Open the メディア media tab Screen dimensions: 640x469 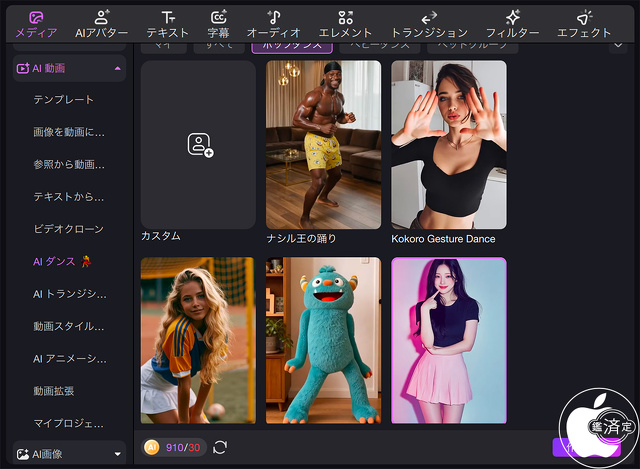click(36, 24)
